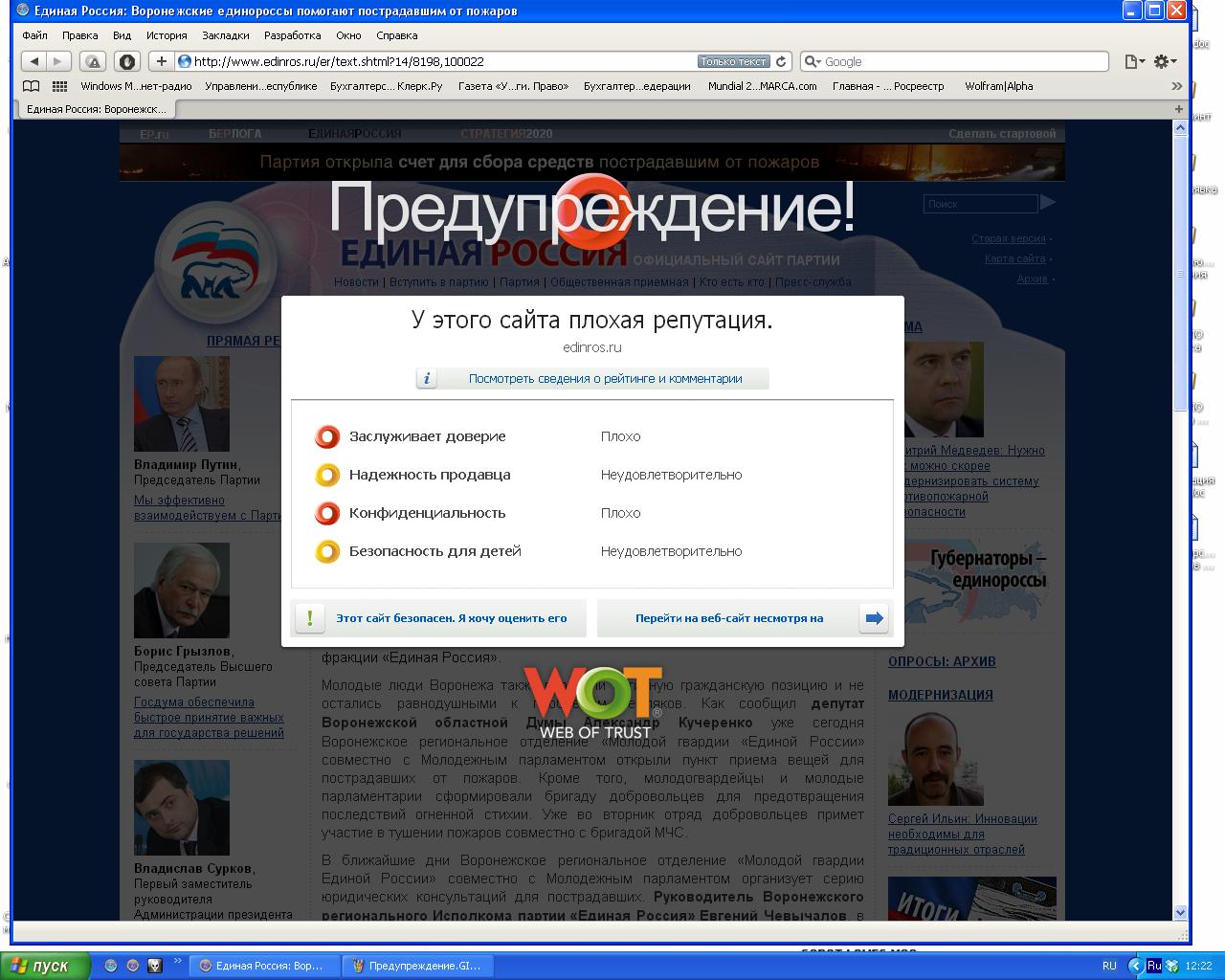The width and height of the screenshot is (1225, 980).
Task: Click the red privacy rating ring
Action: (x=327, y=513)
